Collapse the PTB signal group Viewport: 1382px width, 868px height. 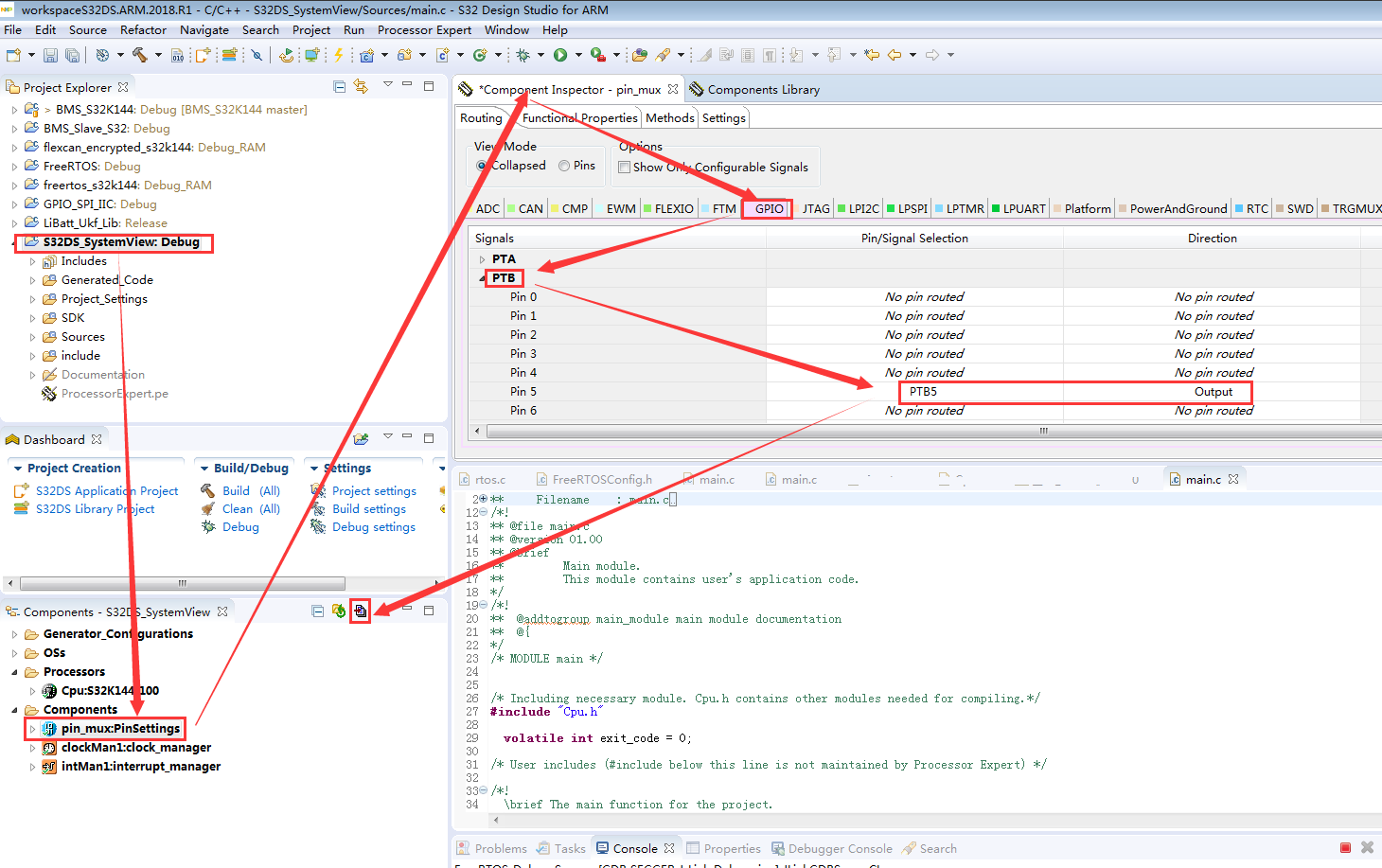[x=482, y=278]
